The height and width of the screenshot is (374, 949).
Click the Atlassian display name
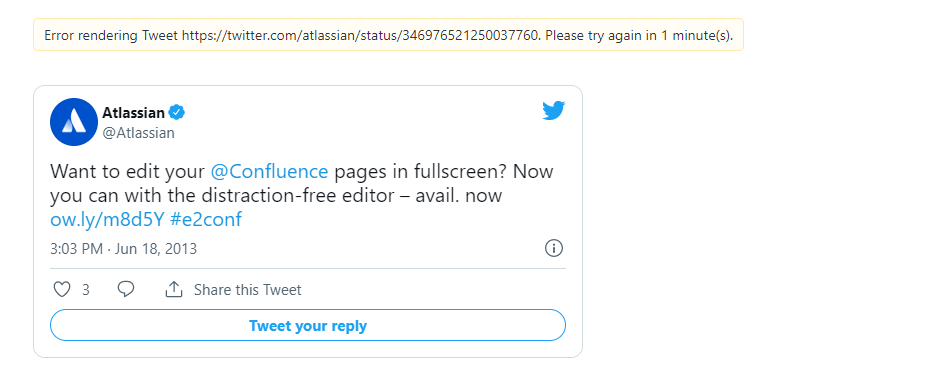[133, 113]
